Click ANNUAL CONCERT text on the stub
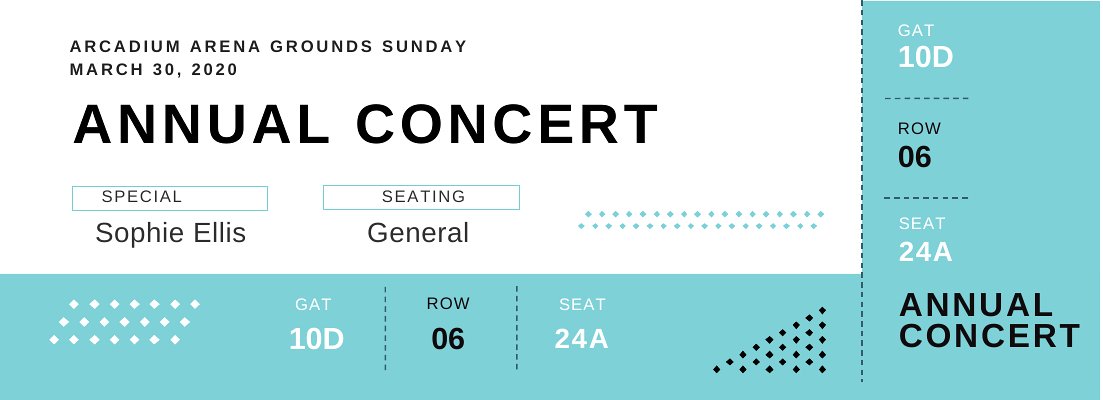Image resolution: width=1103 pixels, height=400 pixels. (x=989, y=320)
